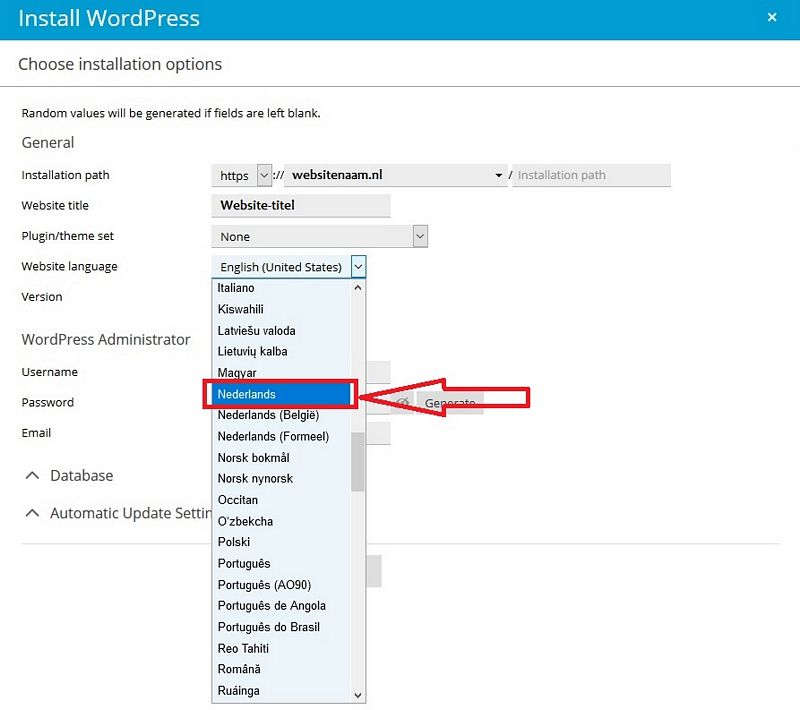800x710 pixels.
Task: Choose Lietuvių kalba language
Action: click(x=281, y=352)
